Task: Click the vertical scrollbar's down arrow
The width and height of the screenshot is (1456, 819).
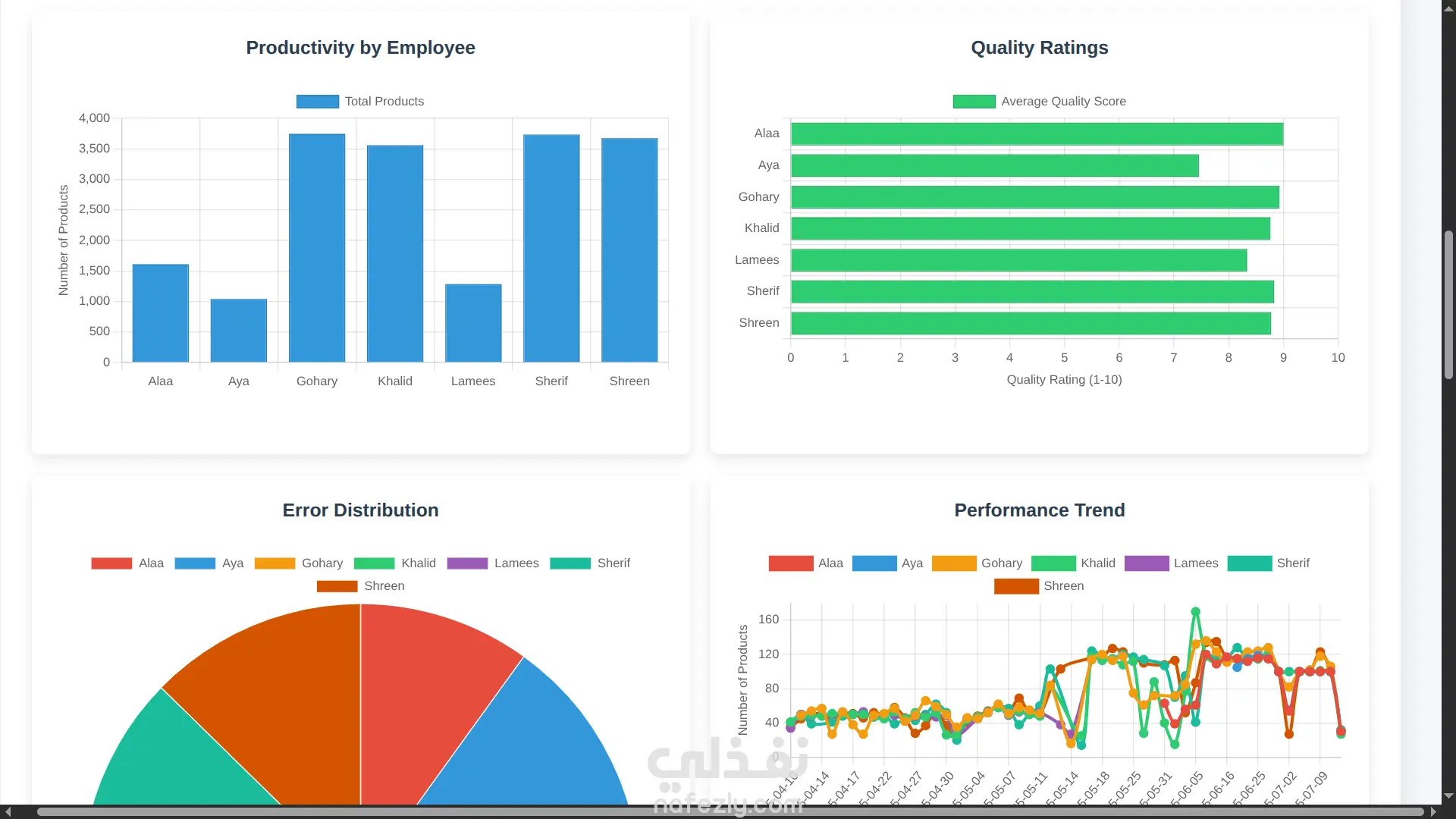Action: (1448, 796)
